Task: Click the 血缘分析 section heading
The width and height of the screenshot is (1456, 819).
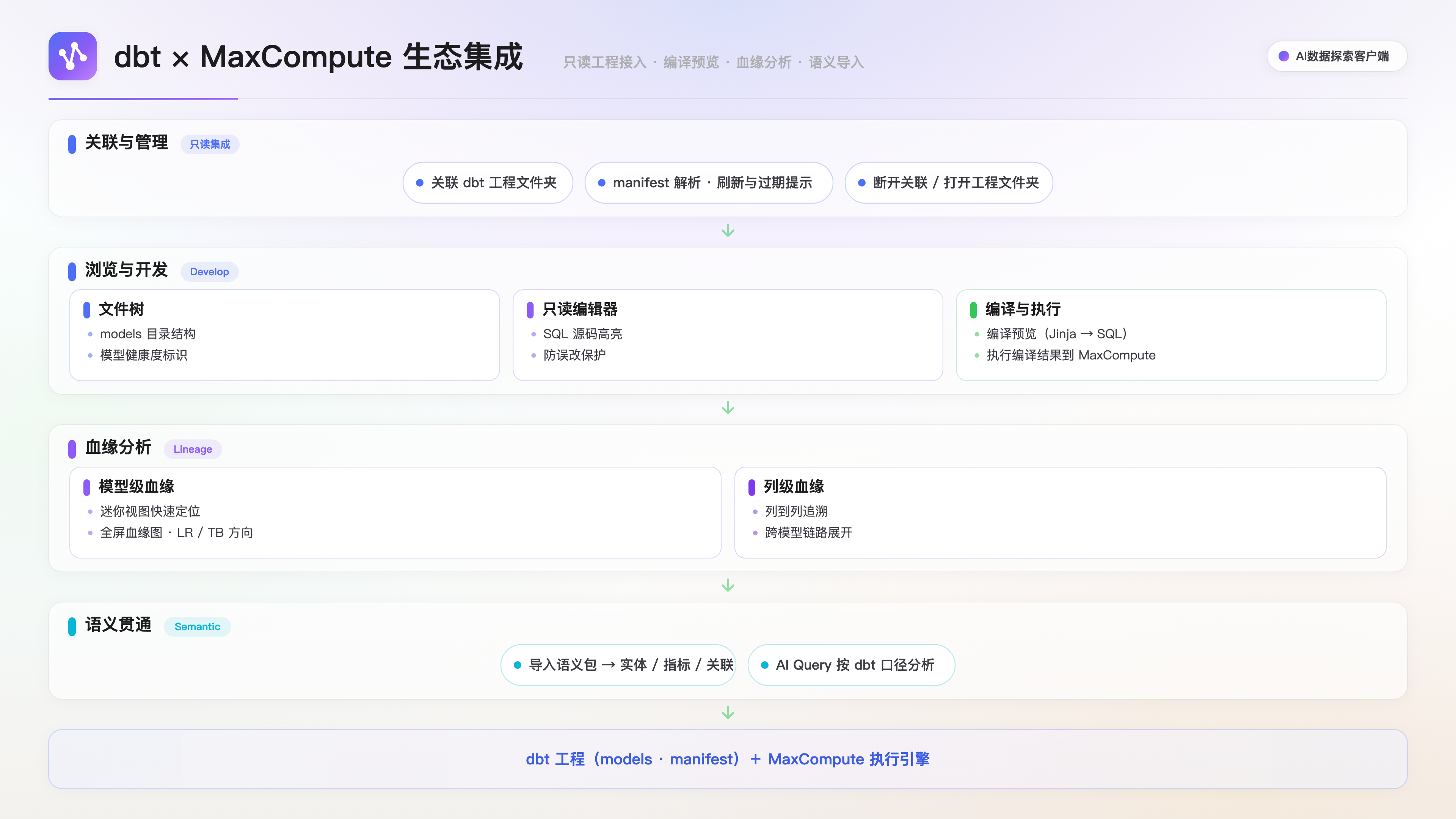Action: point(118,447)
